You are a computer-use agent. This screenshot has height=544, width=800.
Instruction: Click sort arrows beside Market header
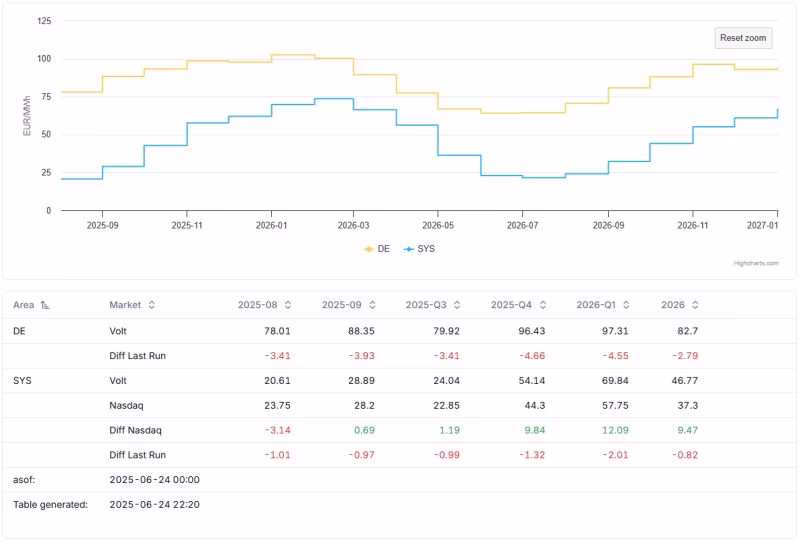click(152, 305)
